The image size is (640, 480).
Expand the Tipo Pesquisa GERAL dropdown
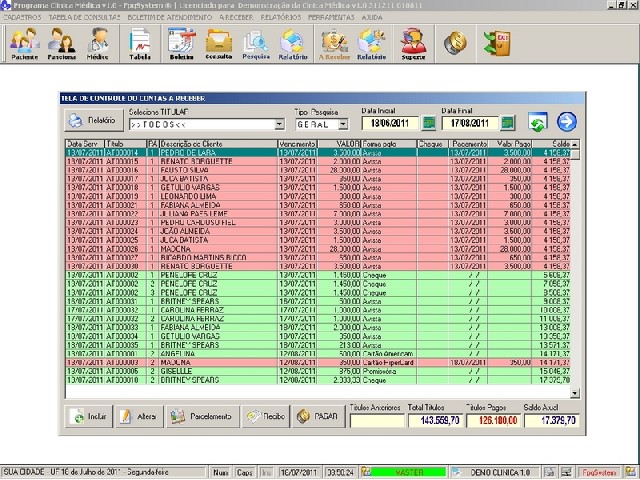343,124
